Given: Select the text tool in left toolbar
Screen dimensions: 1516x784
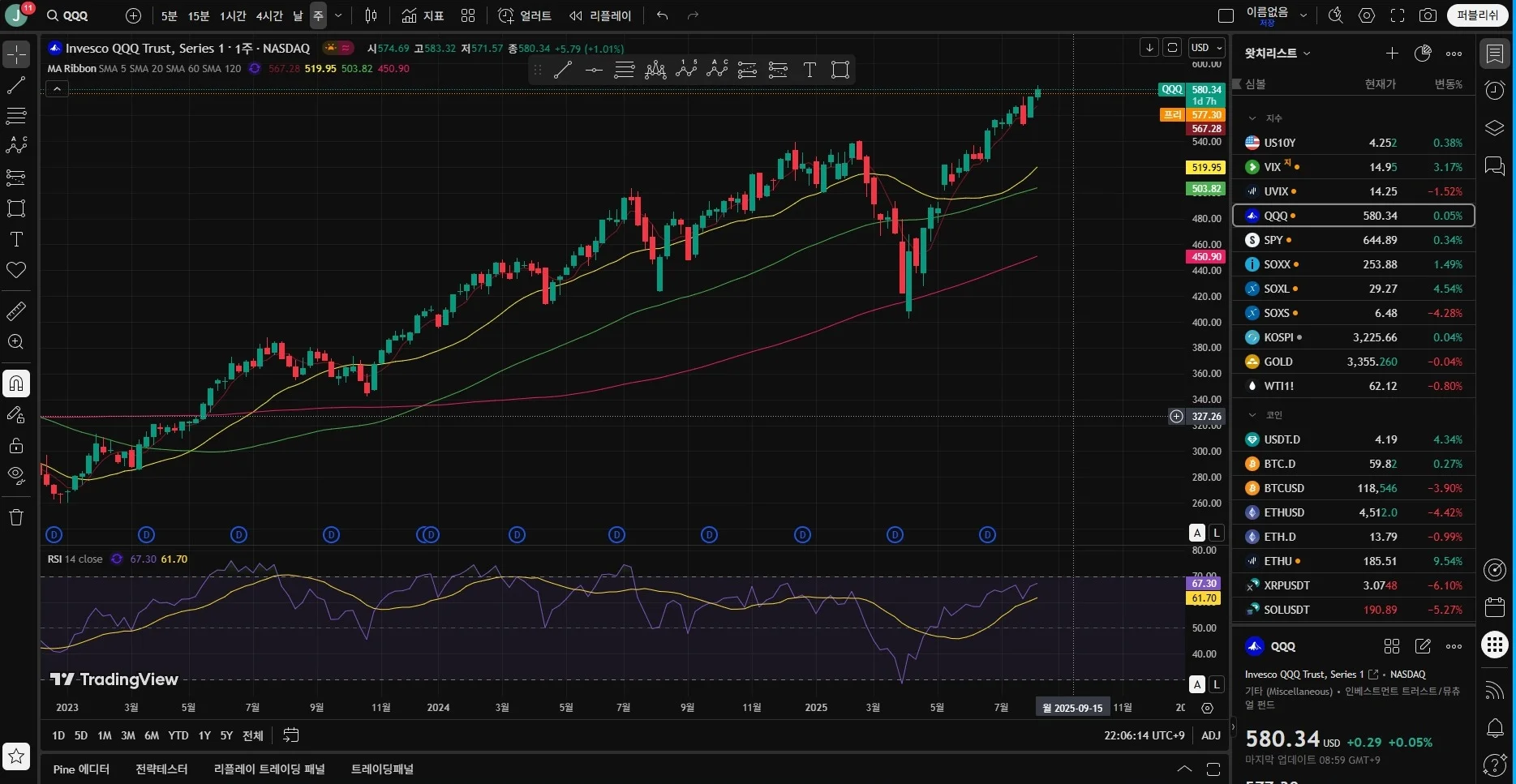Looking at the screenshot, I should pos(16,239).
